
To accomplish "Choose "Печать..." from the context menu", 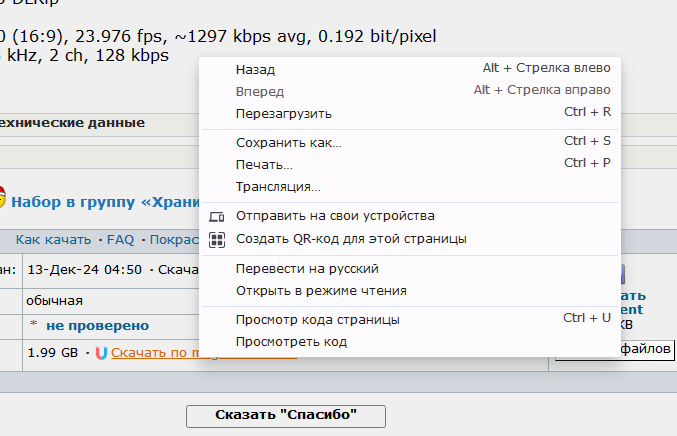I will [x=264, y=164].
